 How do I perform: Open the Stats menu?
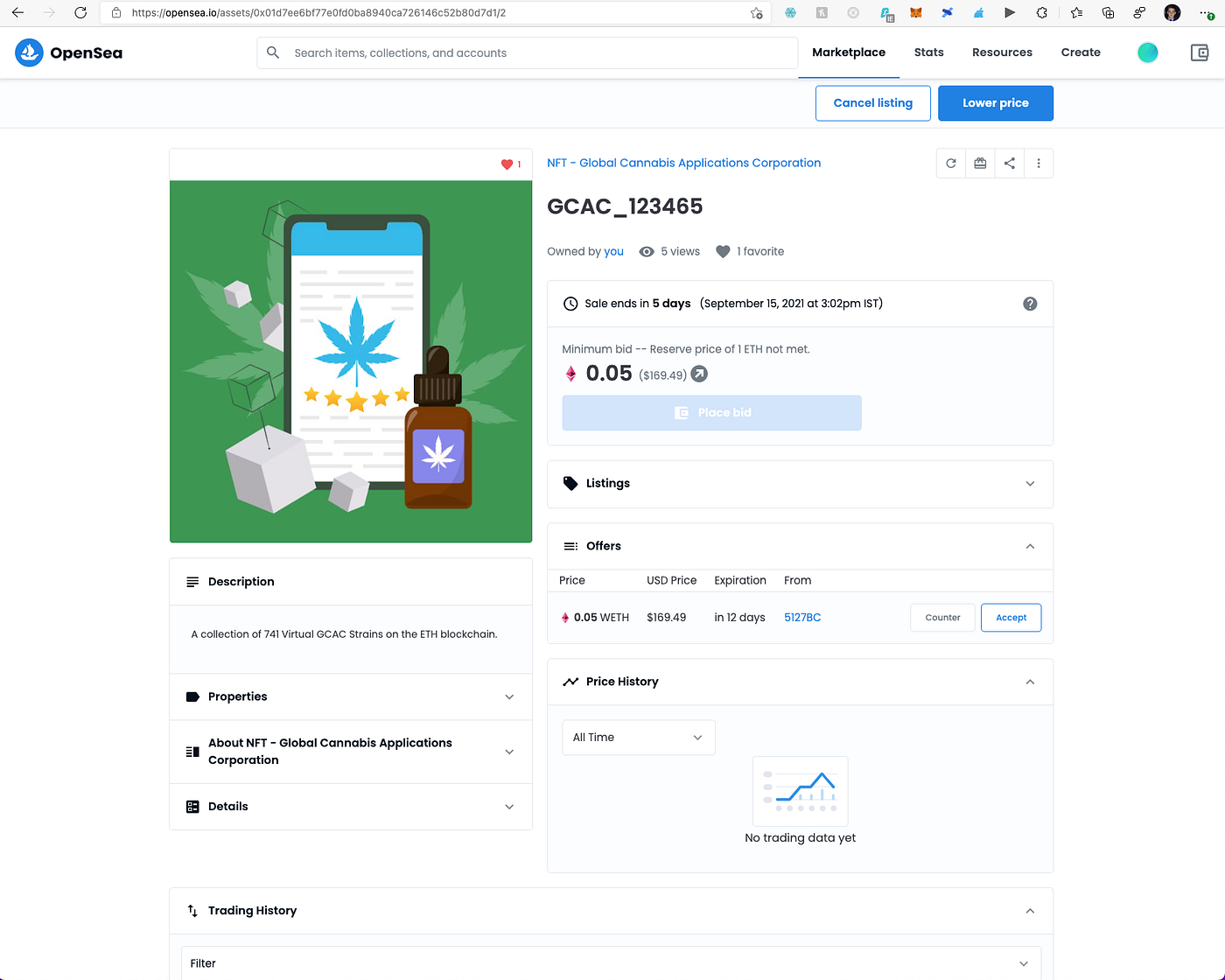click(x=928, y=52)
